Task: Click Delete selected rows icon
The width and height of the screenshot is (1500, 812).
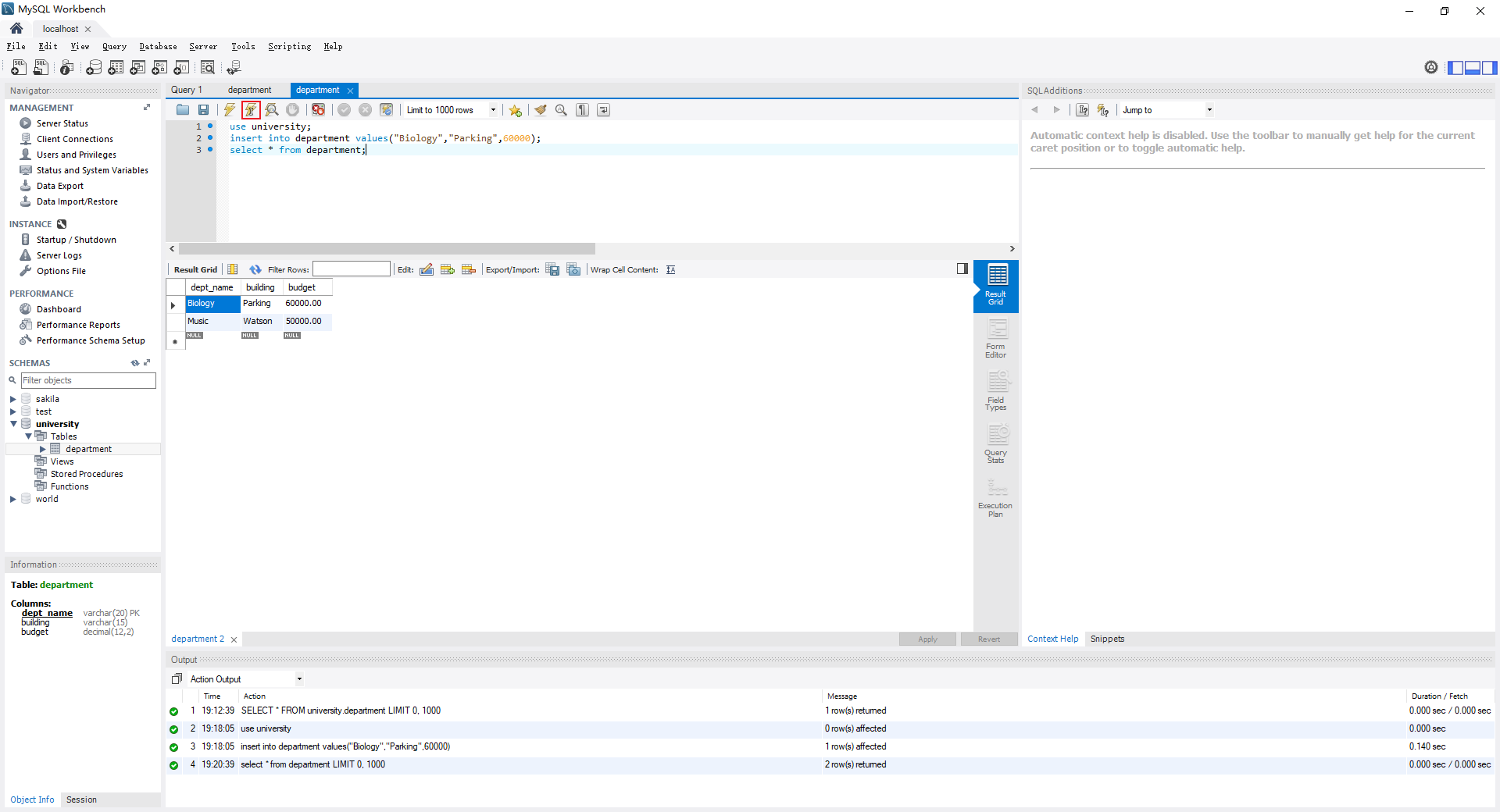Action: (469, 269)
